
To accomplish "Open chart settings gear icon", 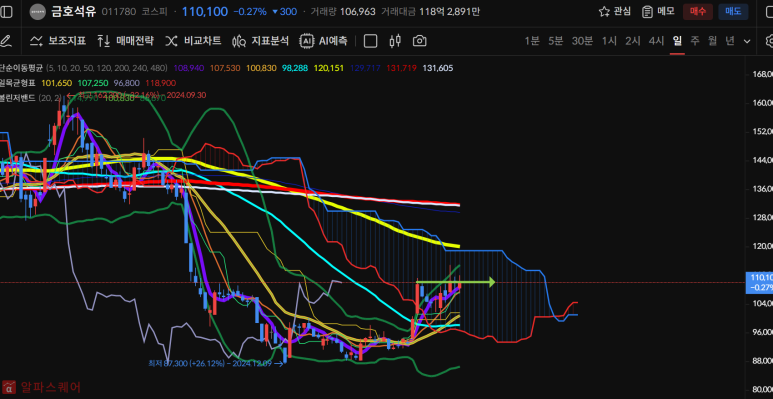I will pyautogui.click(x=770, y=41).
